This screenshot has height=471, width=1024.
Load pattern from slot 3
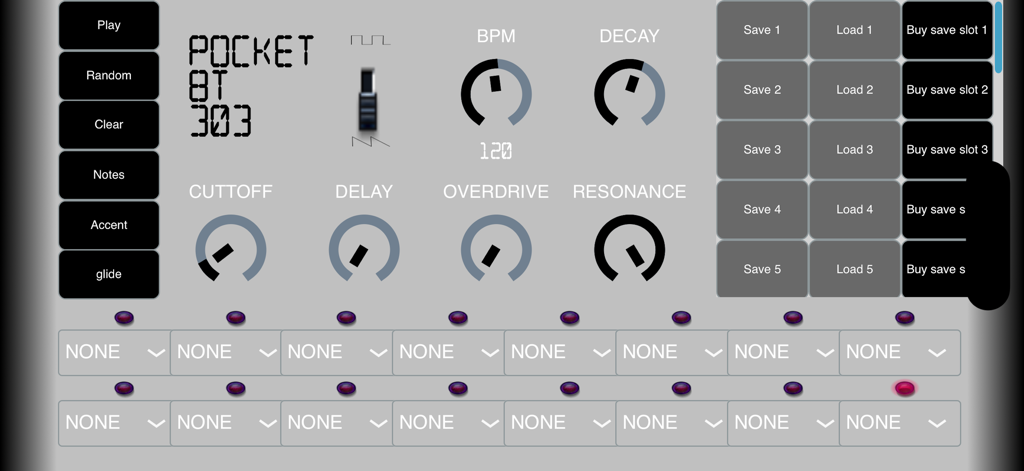coord(855,150)
